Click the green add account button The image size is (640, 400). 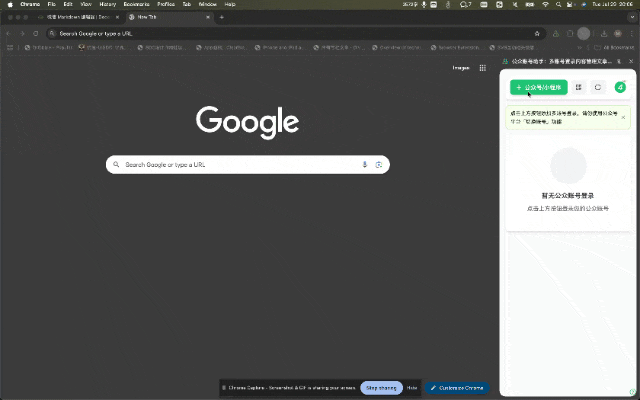tap(538, 87)
